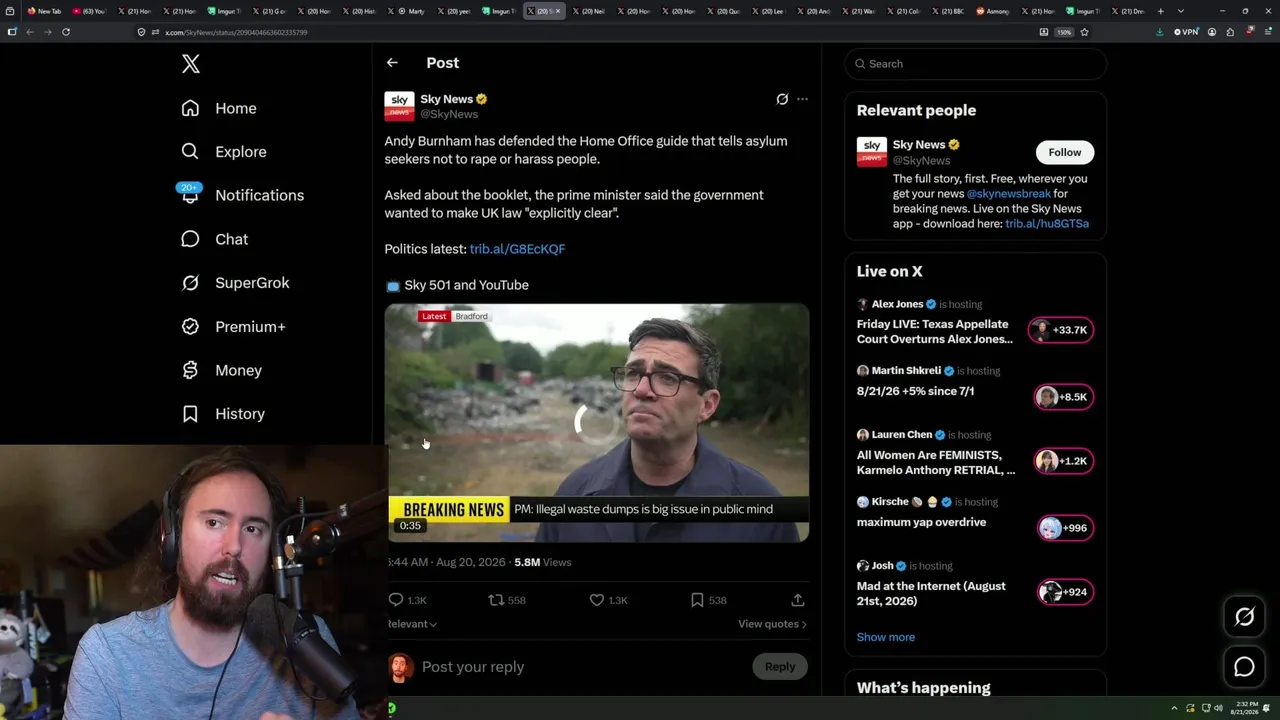The width and height of the screenshot is (1280, 720).
Task: Click the Post your reply field
Action: [580, 667]
